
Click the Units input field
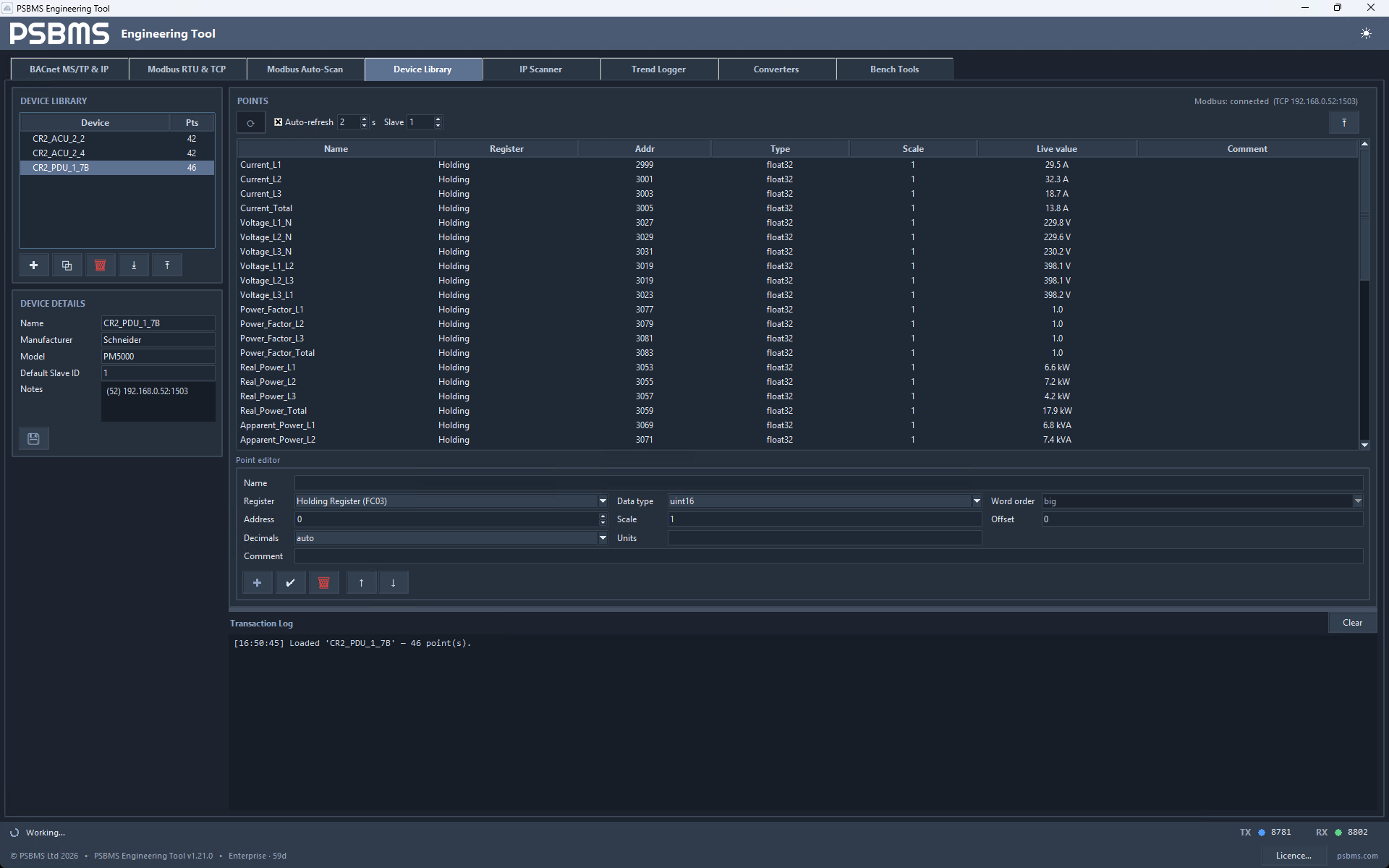[824, 537]
